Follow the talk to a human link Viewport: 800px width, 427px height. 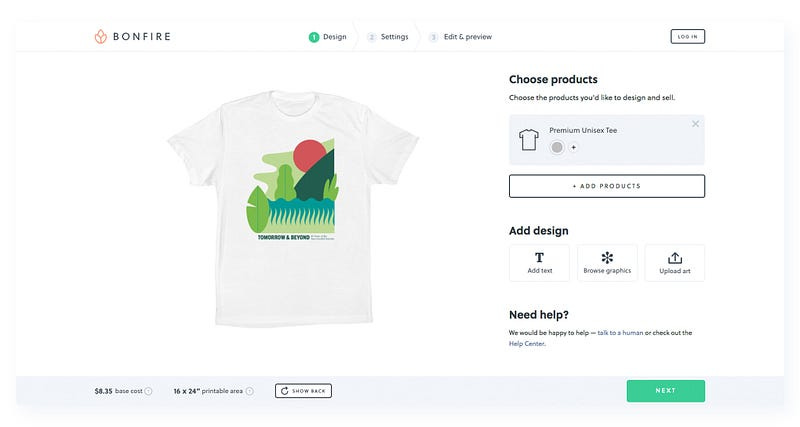pos(620,333)
